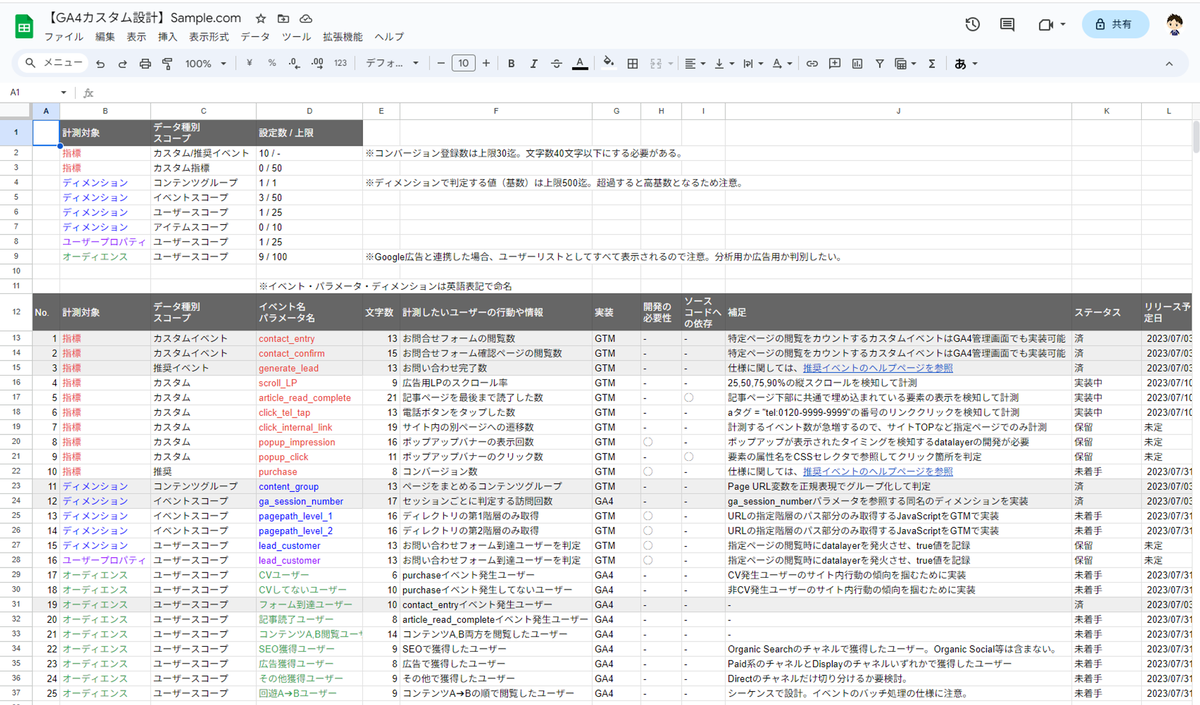Open the text wrapping dropdown
Image resolution: width=1200 pixels, height=705 pixels.
point(753,63)
